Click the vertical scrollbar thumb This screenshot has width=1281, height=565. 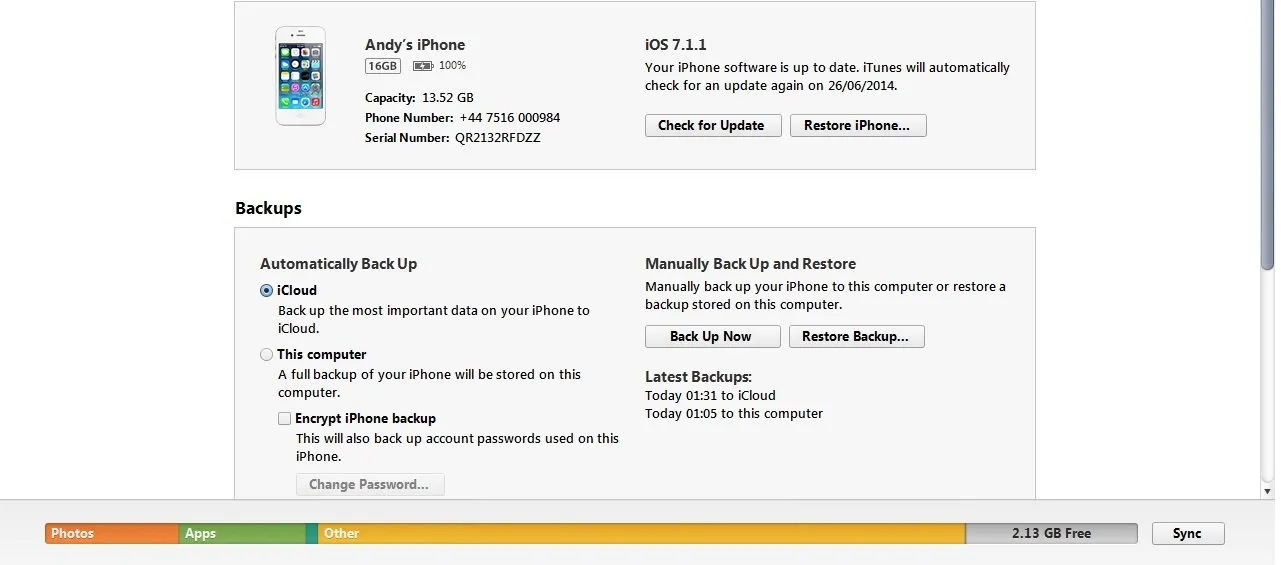pyautogui.click(x=1268, y=130)
